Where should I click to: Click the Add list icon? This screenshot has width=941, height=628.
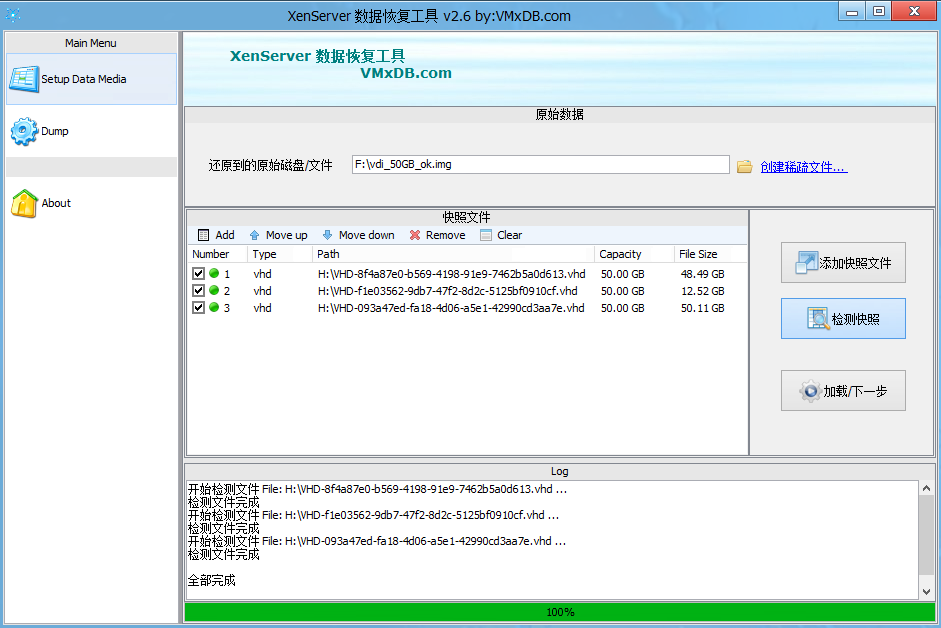click(x=203, y=235)
